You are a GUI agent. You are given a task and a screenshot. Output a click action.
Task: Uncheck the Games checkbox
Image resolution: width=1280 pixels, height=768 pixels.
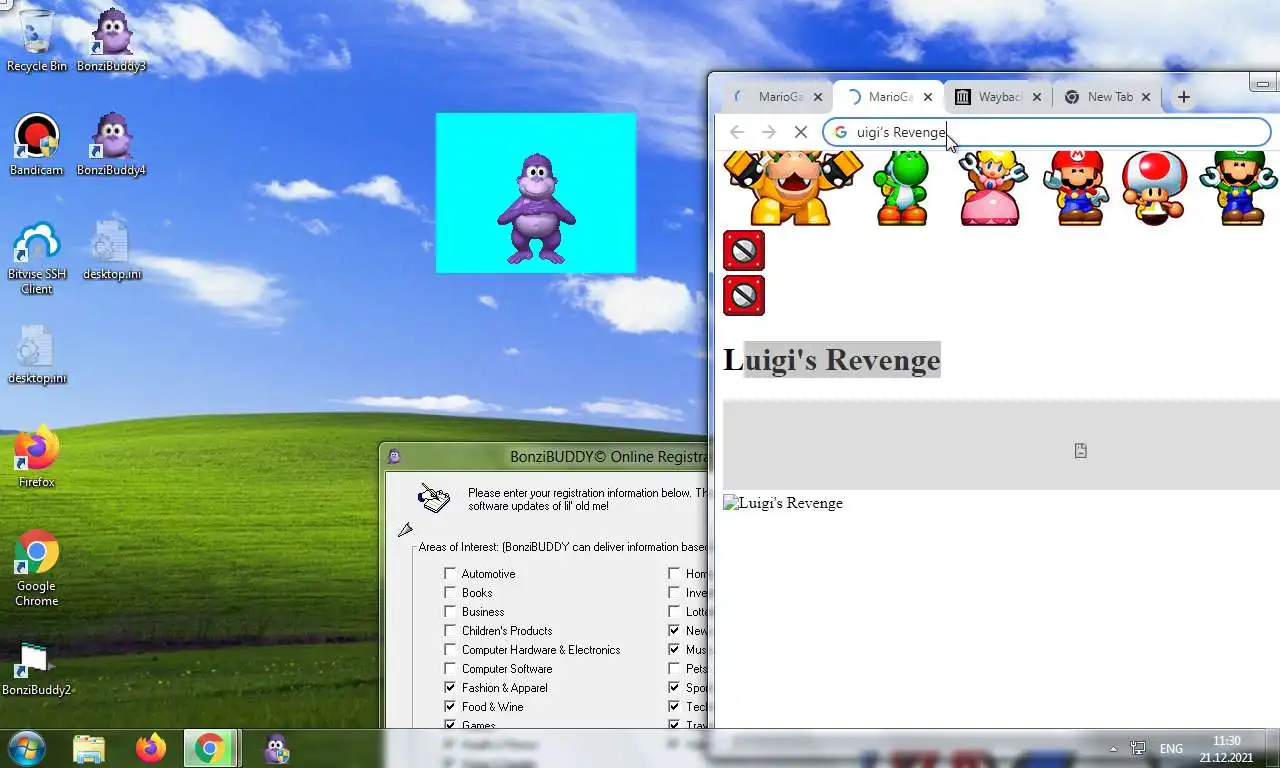coord(450,725)
